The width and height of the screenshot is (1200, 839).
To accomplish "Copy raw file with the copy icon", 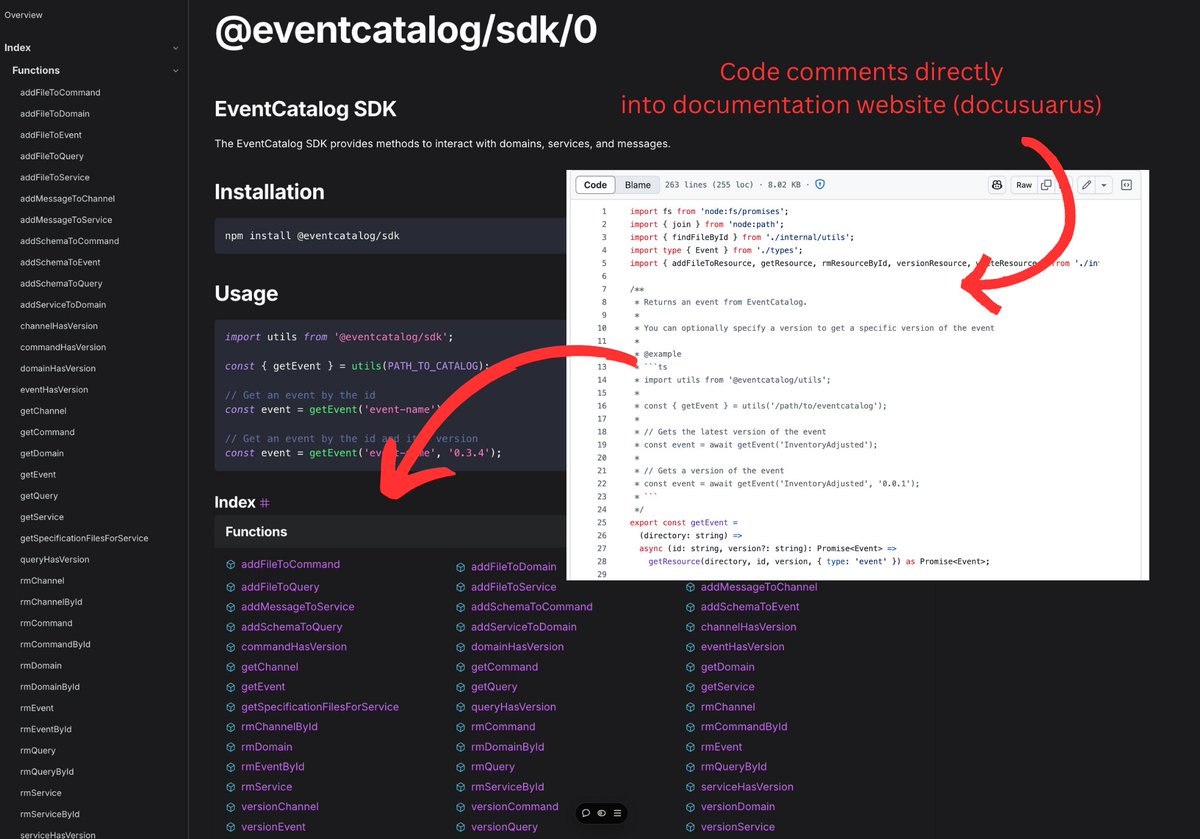I will point(1046,185).
